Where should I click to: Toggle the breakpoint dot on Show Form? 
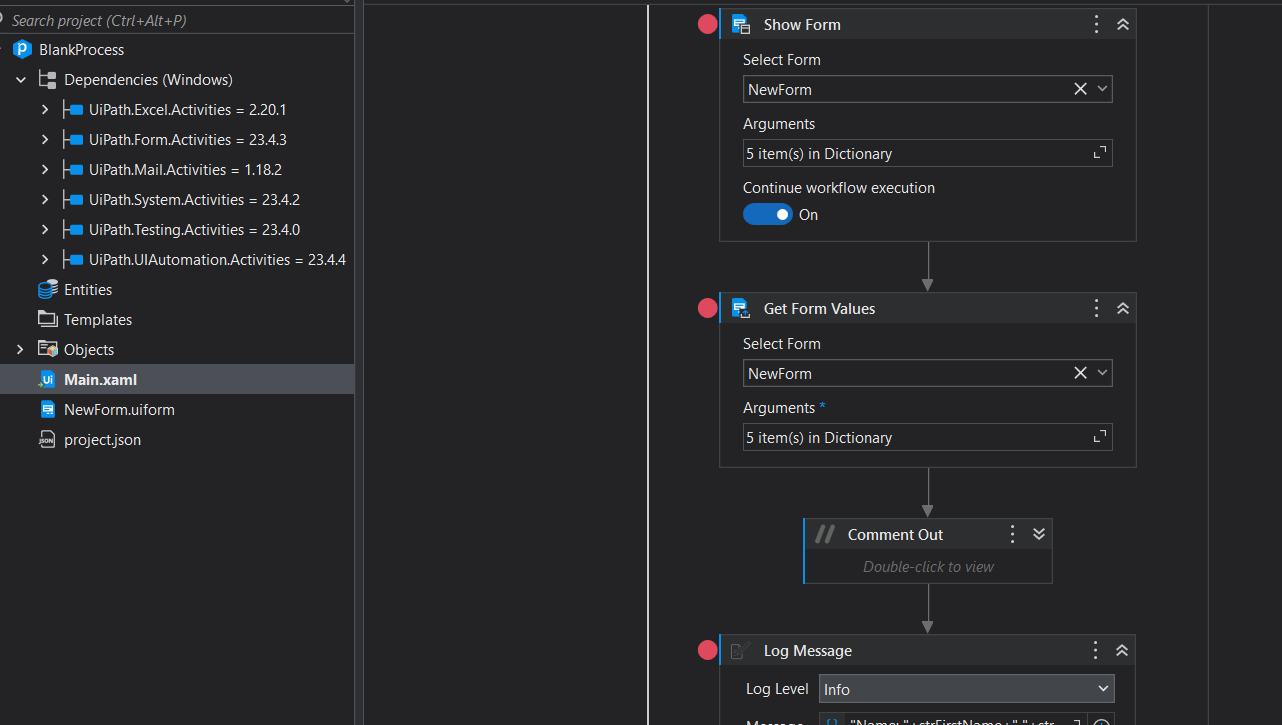pos(707,25)
